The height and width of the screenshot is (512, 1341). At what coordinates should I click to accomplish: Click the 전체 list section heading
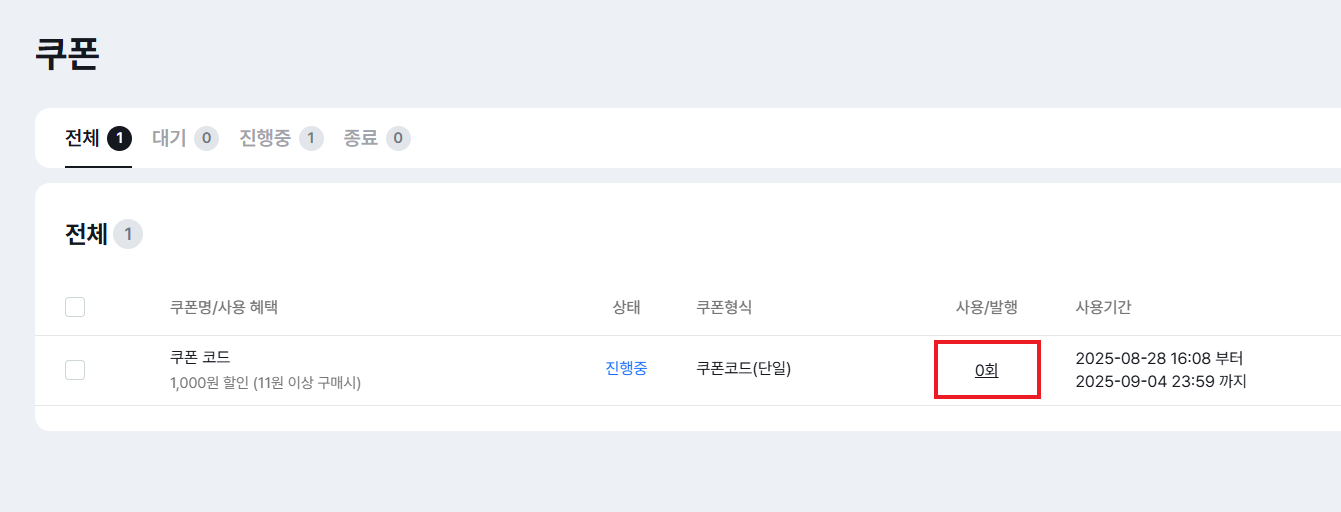[x=86, y=235]
